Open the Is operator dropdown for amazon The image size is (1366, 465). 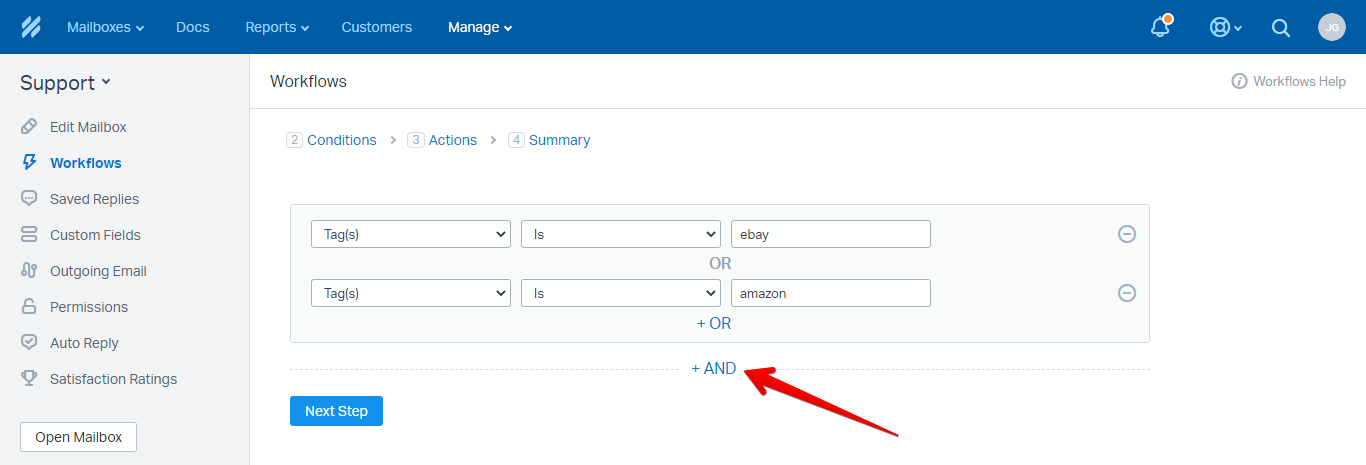(x=621, y=293)
